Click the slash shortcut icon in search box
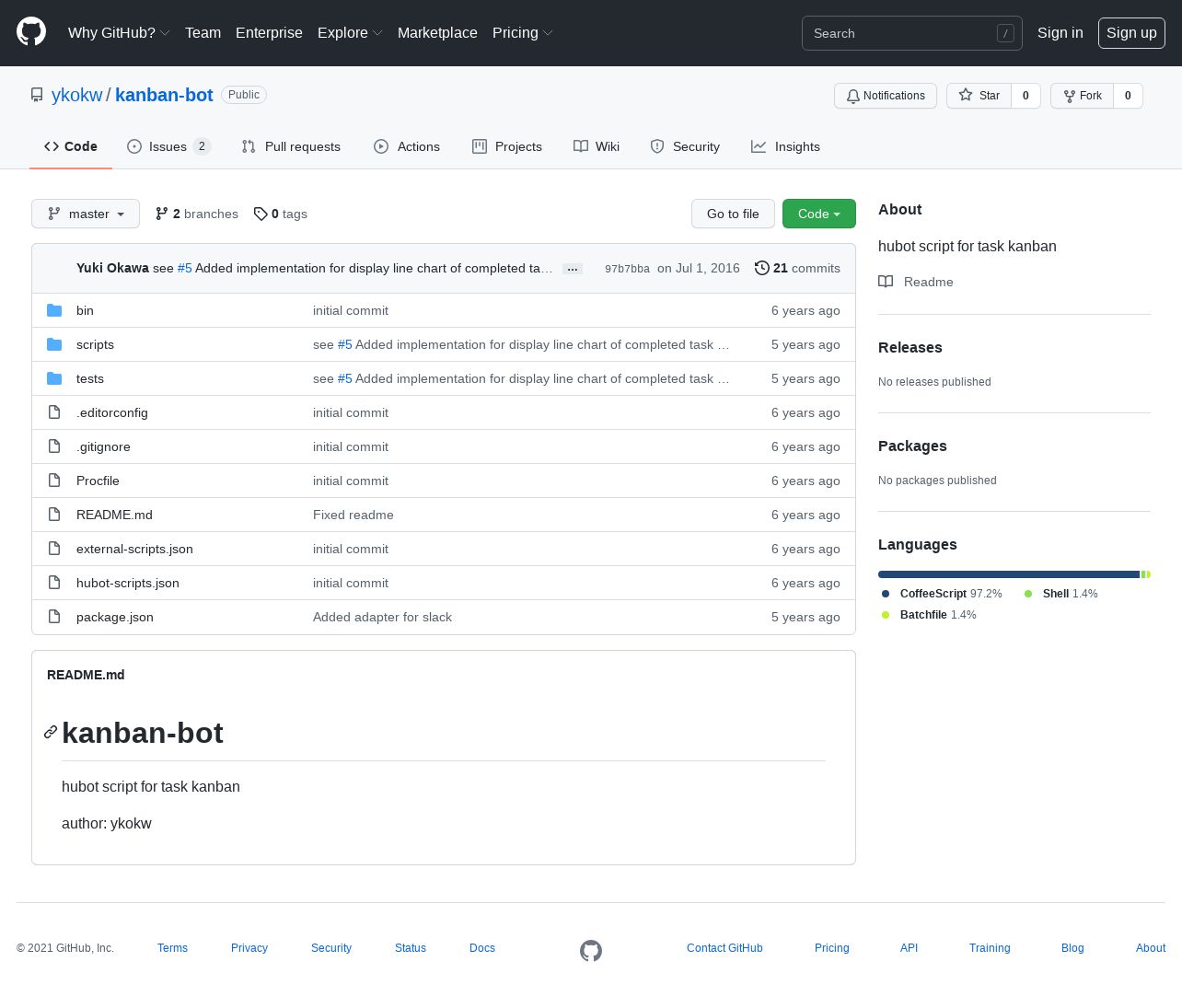The height and width of the screenshot is (1008, 1182). pyautogui.click(x=1005, y=33)
